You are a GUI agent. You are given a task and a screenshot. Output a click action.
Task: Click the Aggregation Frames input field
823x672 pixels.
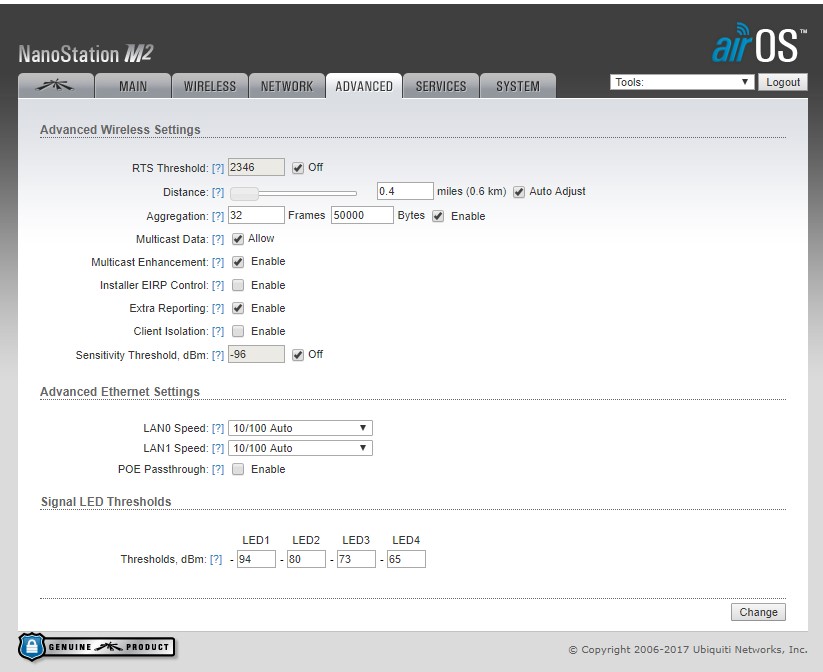pyautogui.click(x=256, y=215)
